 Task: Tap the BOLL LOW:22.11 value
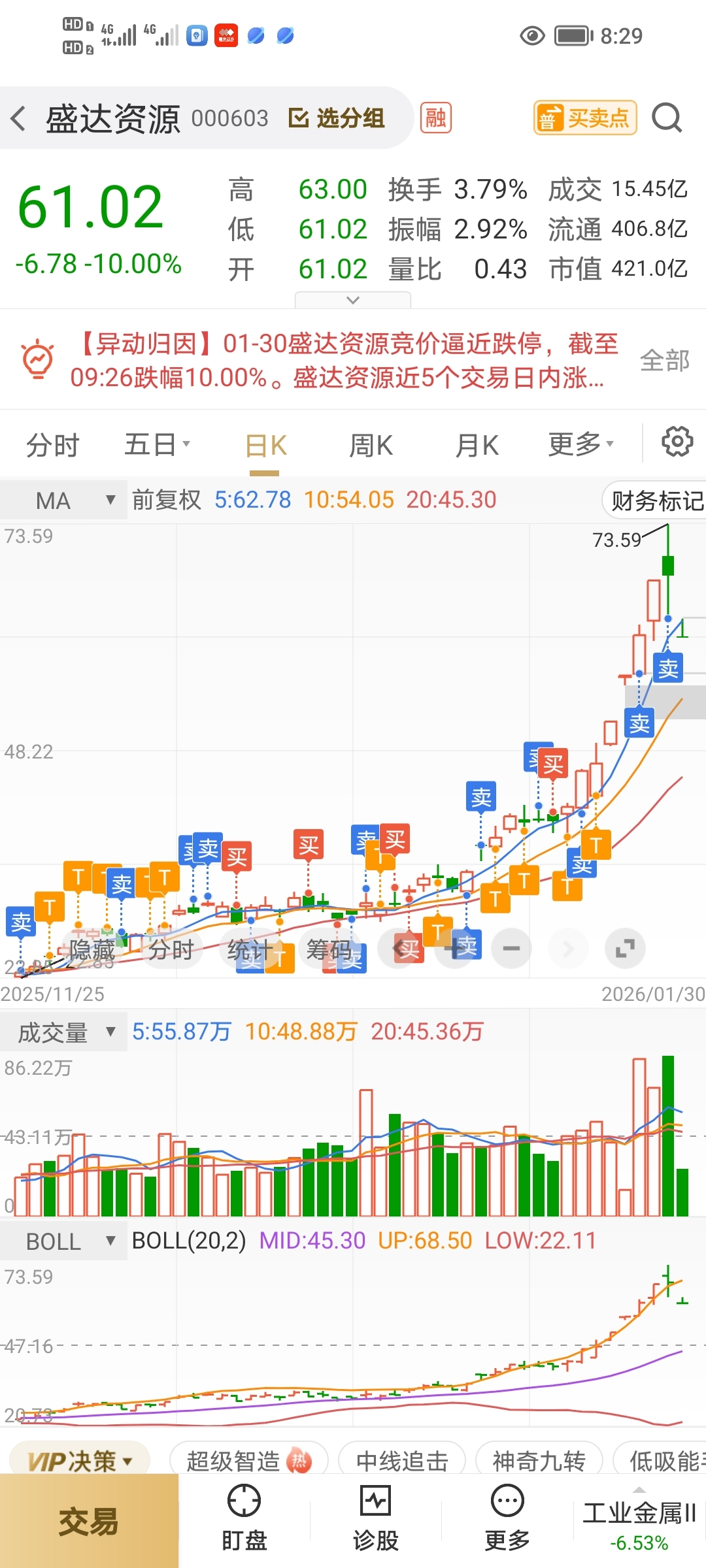(541, 1240)
